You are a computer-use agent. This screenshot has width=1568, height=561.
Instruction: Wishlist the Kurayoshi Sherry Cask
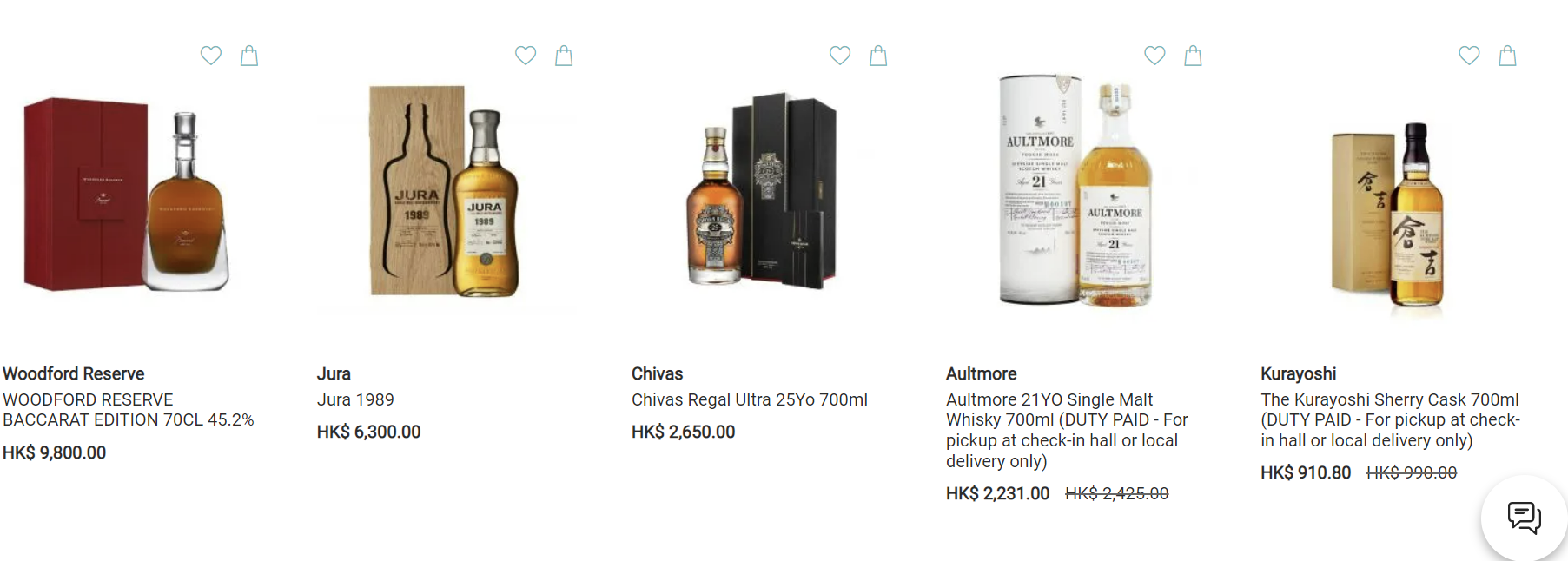click(1469, 56)
